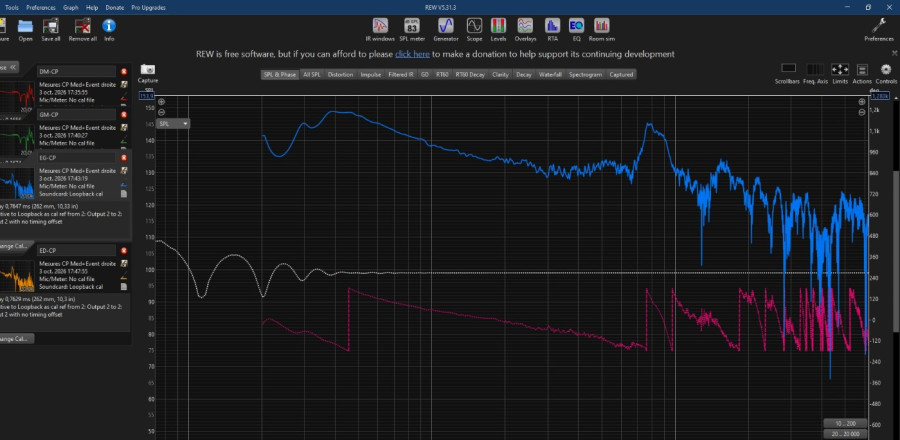The width and height of the screenshot is (900, 440).
Task: Click the right-side vertical scrollbar
Action: (897, 251)
